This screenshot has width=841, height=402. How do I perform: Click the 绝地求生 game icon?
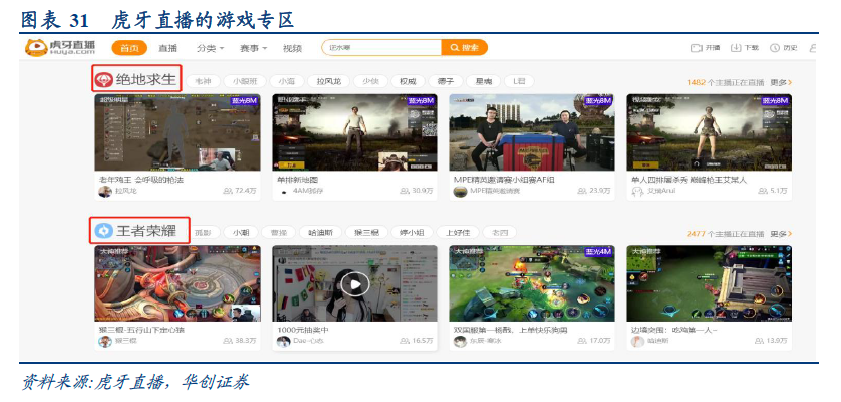pyautogui.click(x=104, y=80)
